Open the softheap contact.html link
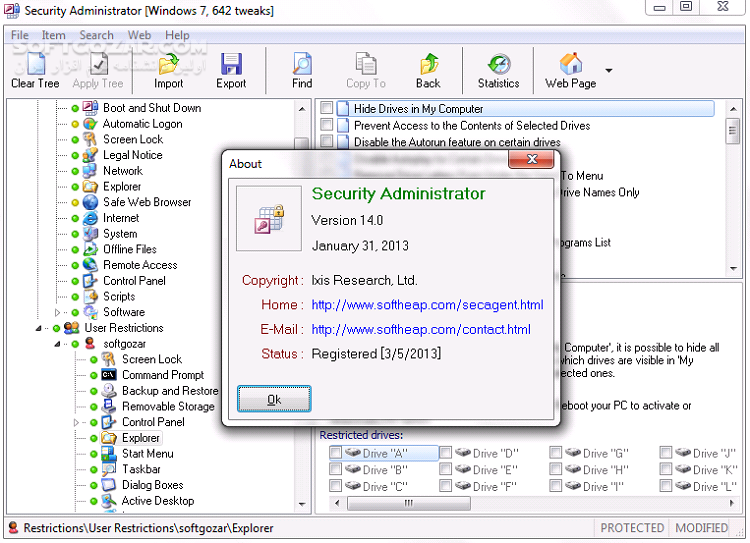 (421, 329)
